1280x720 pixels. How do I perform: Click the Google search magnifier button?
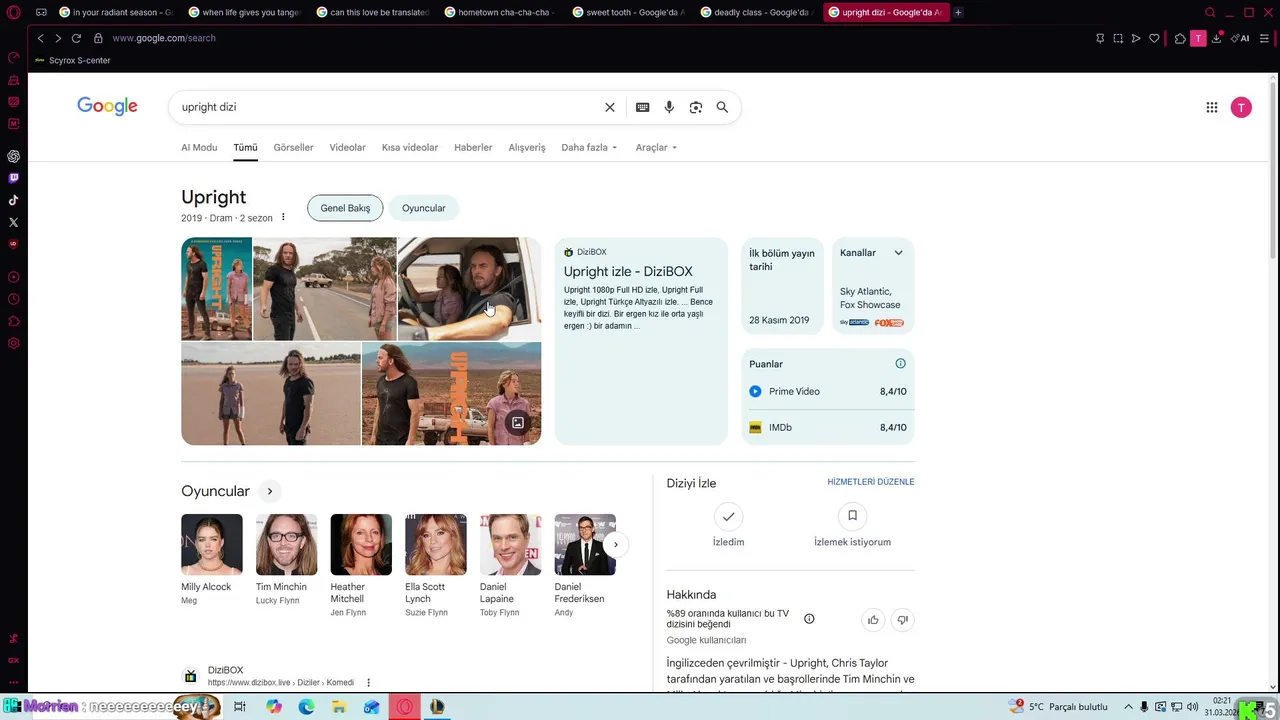coord(722,107)
